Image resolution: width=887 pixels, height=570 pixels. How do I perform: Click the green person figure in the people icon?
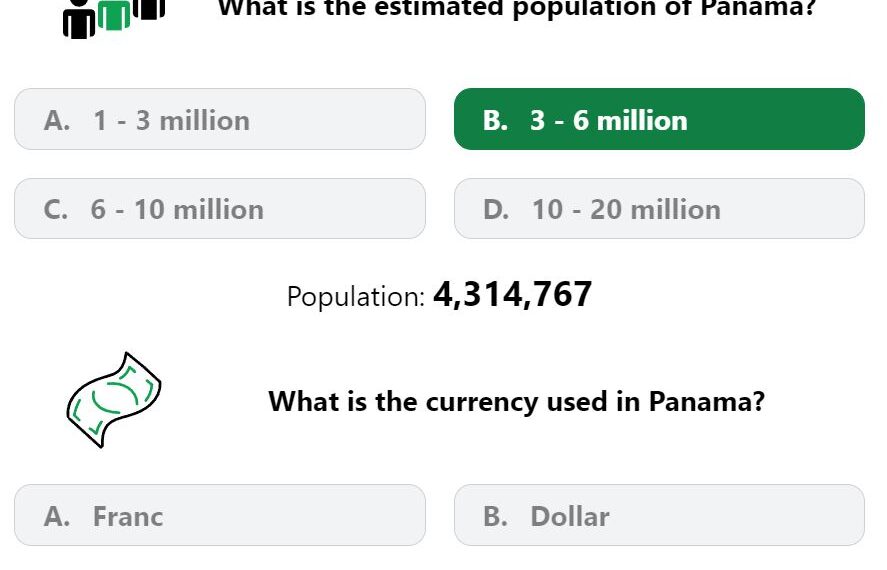(114, 15)
